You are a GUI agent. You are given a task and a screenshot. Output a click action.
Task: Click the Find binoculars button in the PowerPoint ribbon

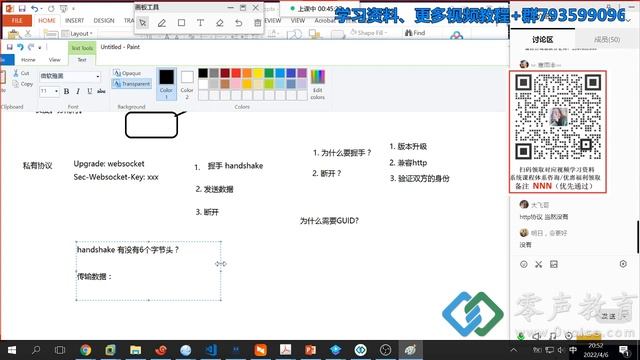(x=415, y=33)
